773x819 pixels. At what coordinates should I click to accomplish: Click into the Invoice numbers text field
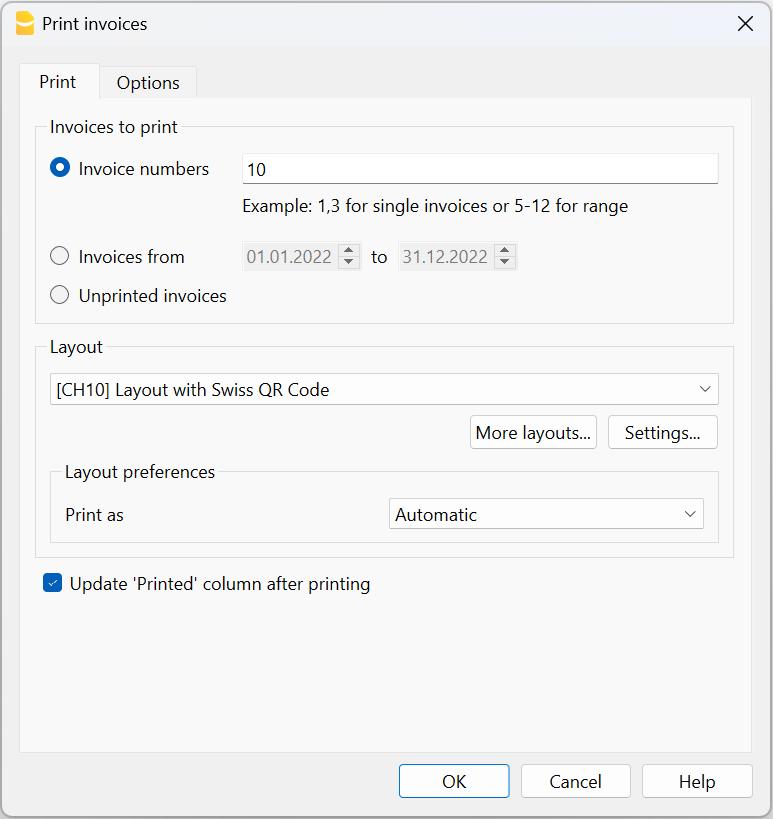(480, 169)
